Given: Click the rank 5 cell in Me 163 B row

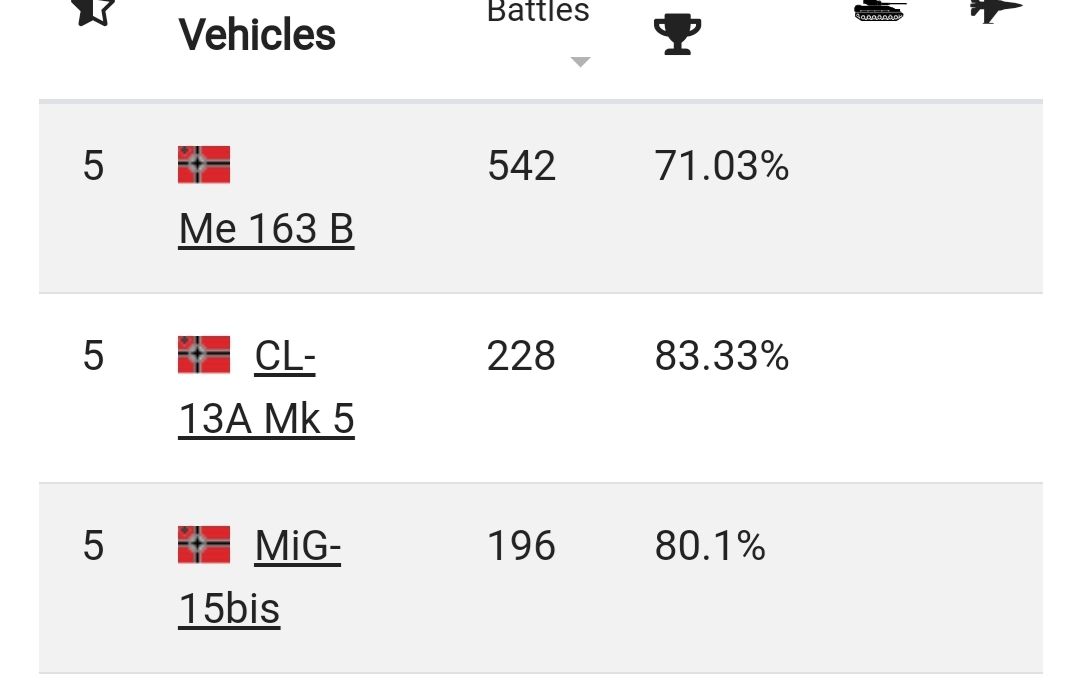Looking at the screenshot, I should coord(93,166).
